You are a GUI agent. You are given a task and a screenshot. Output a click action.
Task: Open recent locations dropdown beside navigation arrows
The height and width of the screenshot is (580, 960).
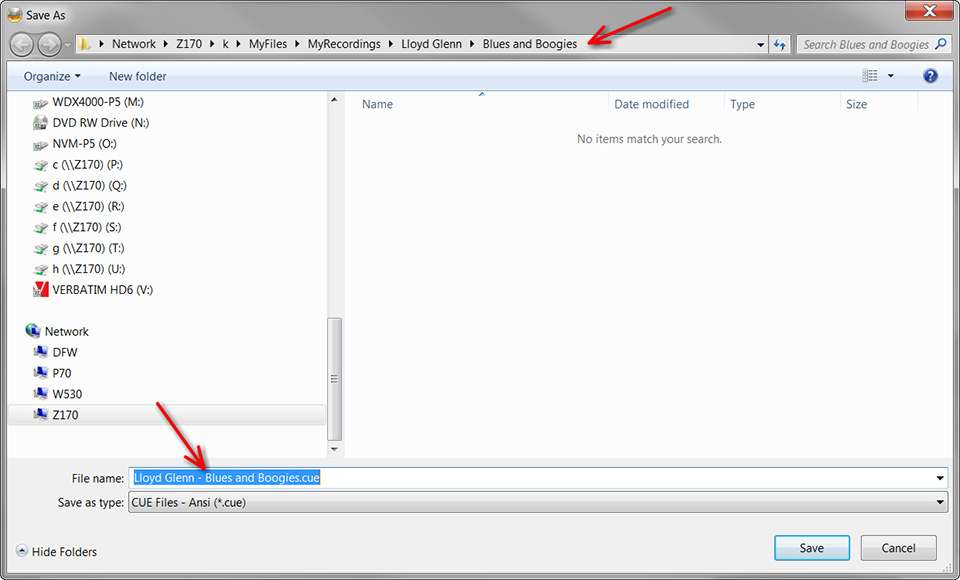point(67,45)
